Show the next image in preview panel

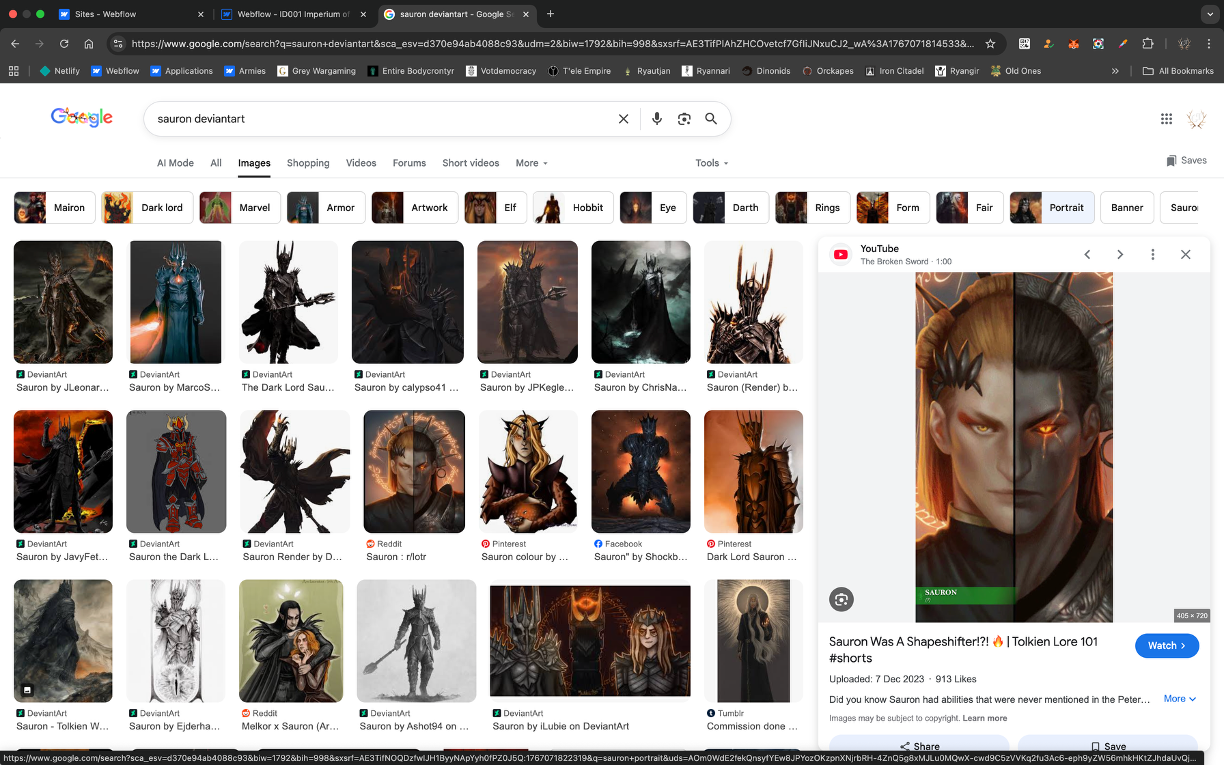(x=1120, y=254)
